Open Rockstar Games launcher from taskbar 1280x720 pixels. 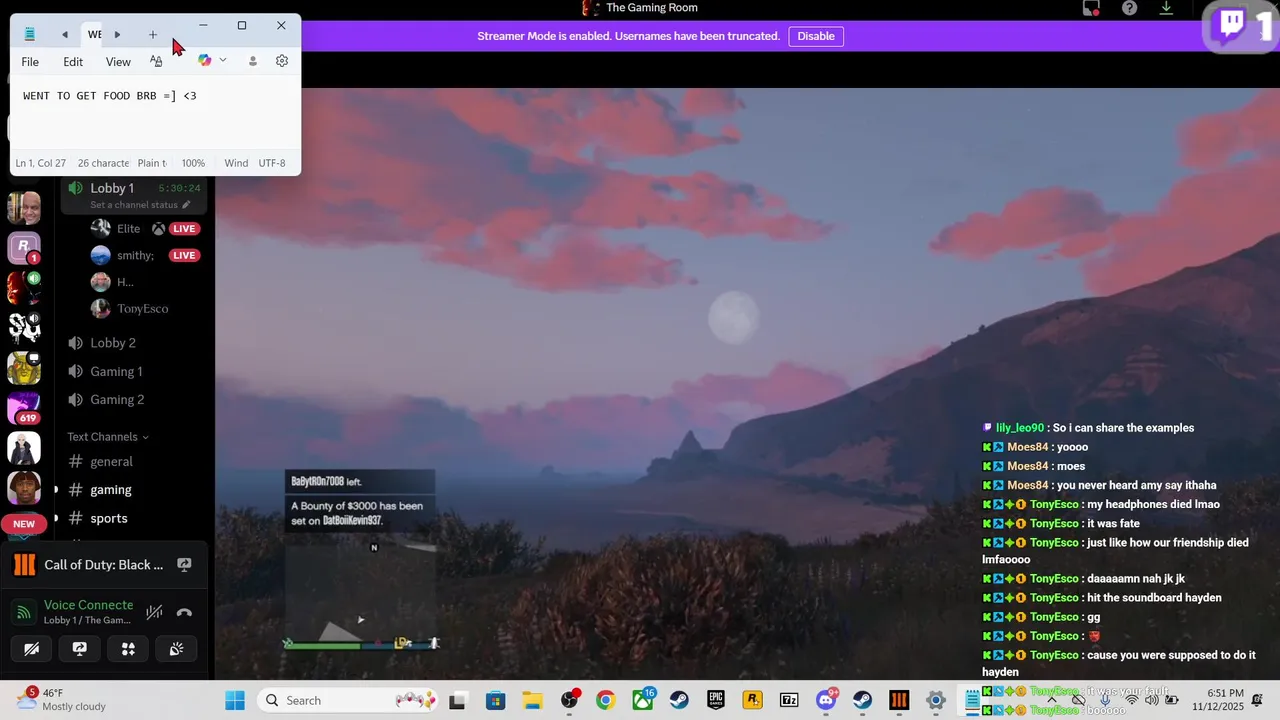(753, 700)
